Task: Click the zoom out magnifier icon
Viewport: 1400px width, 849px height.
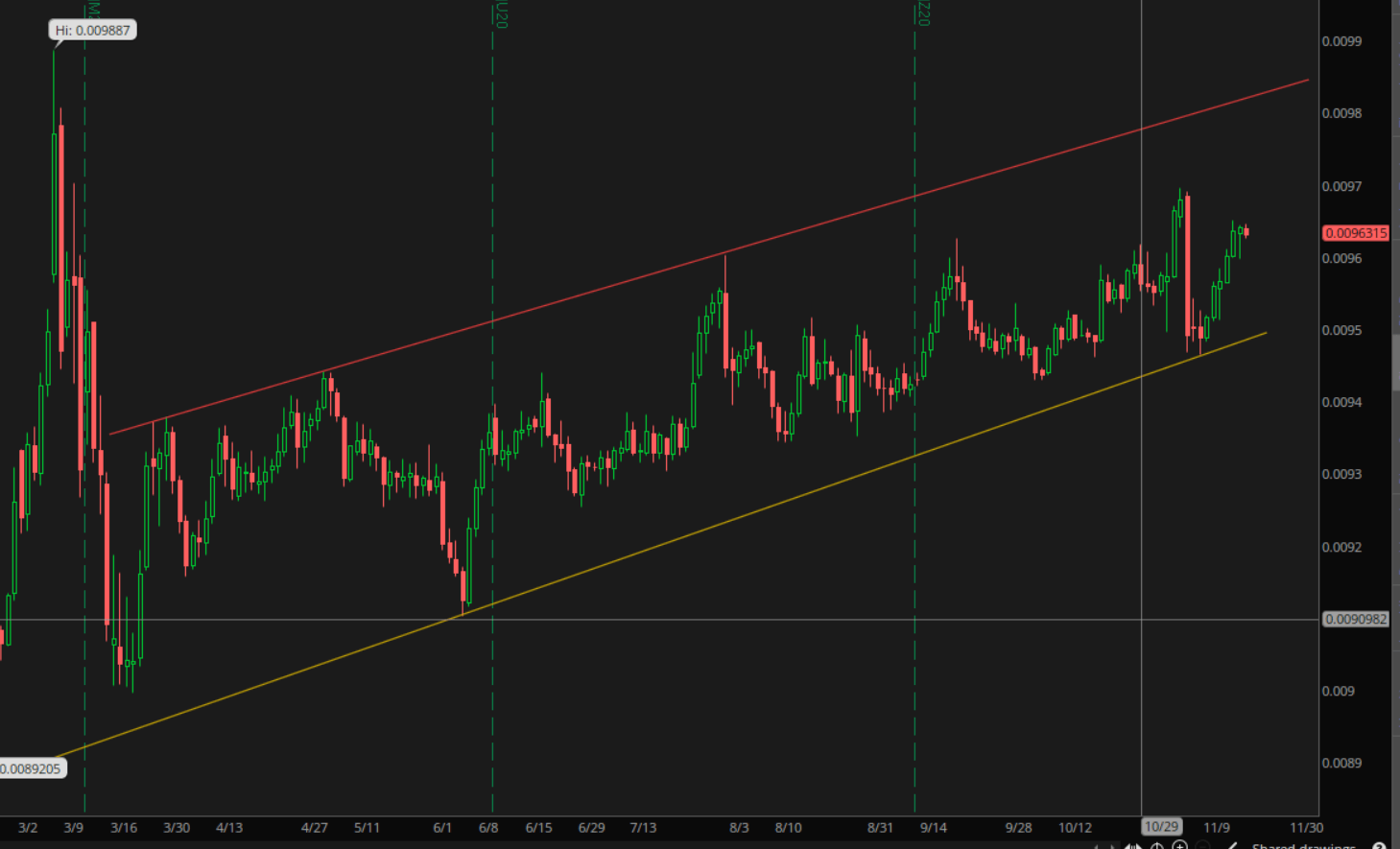Action: [1202, 846]
